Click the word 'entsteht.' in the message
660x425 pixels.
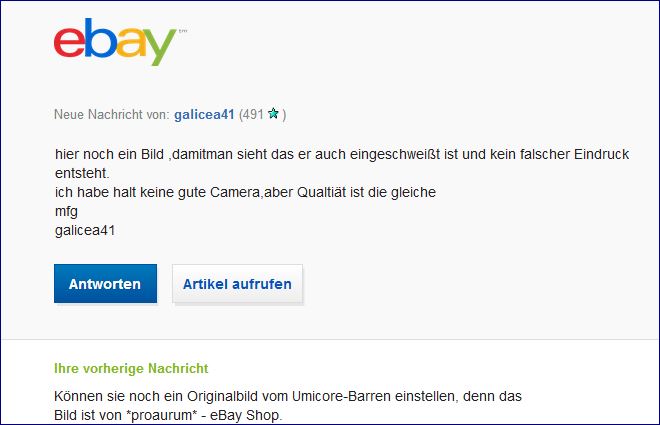[x=82, y=173]
